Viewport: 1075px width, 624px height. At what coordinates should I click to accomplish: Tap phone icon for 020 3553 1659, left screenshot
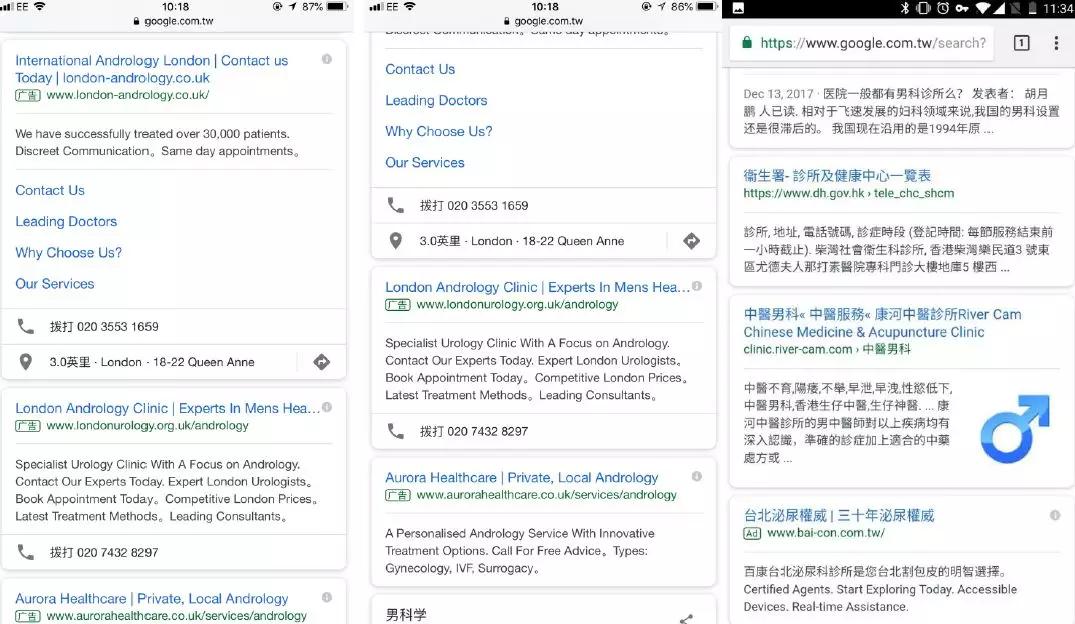pyautogui.click(x=25, y=326)
